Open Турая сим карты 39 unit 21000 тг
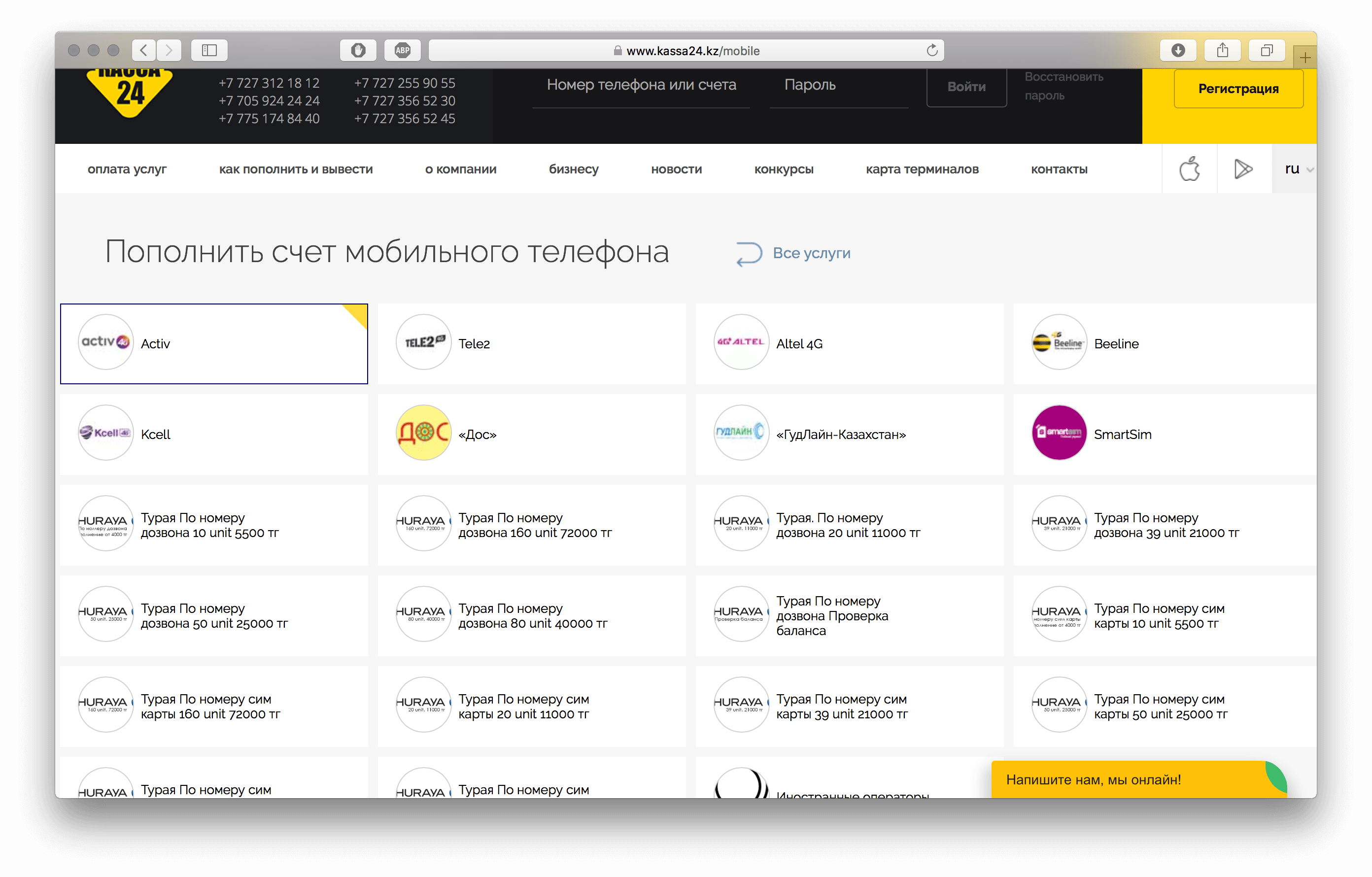The width and height of the screenshot is (1372, 877). pos(849,706)
